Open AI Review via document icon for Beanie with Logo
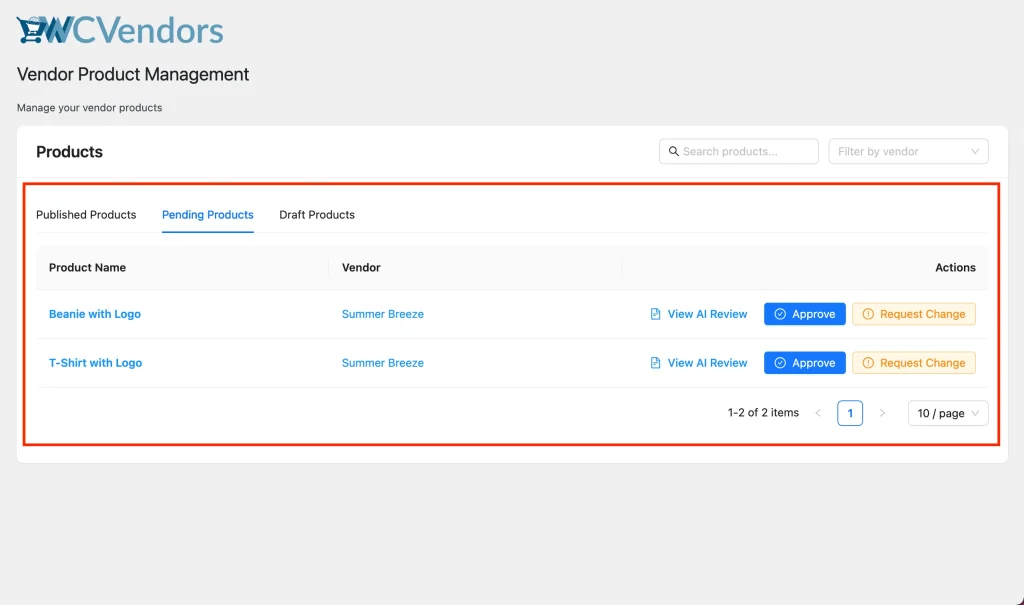The width and height of the screenshot is (1024, 605). coord(656,313)
